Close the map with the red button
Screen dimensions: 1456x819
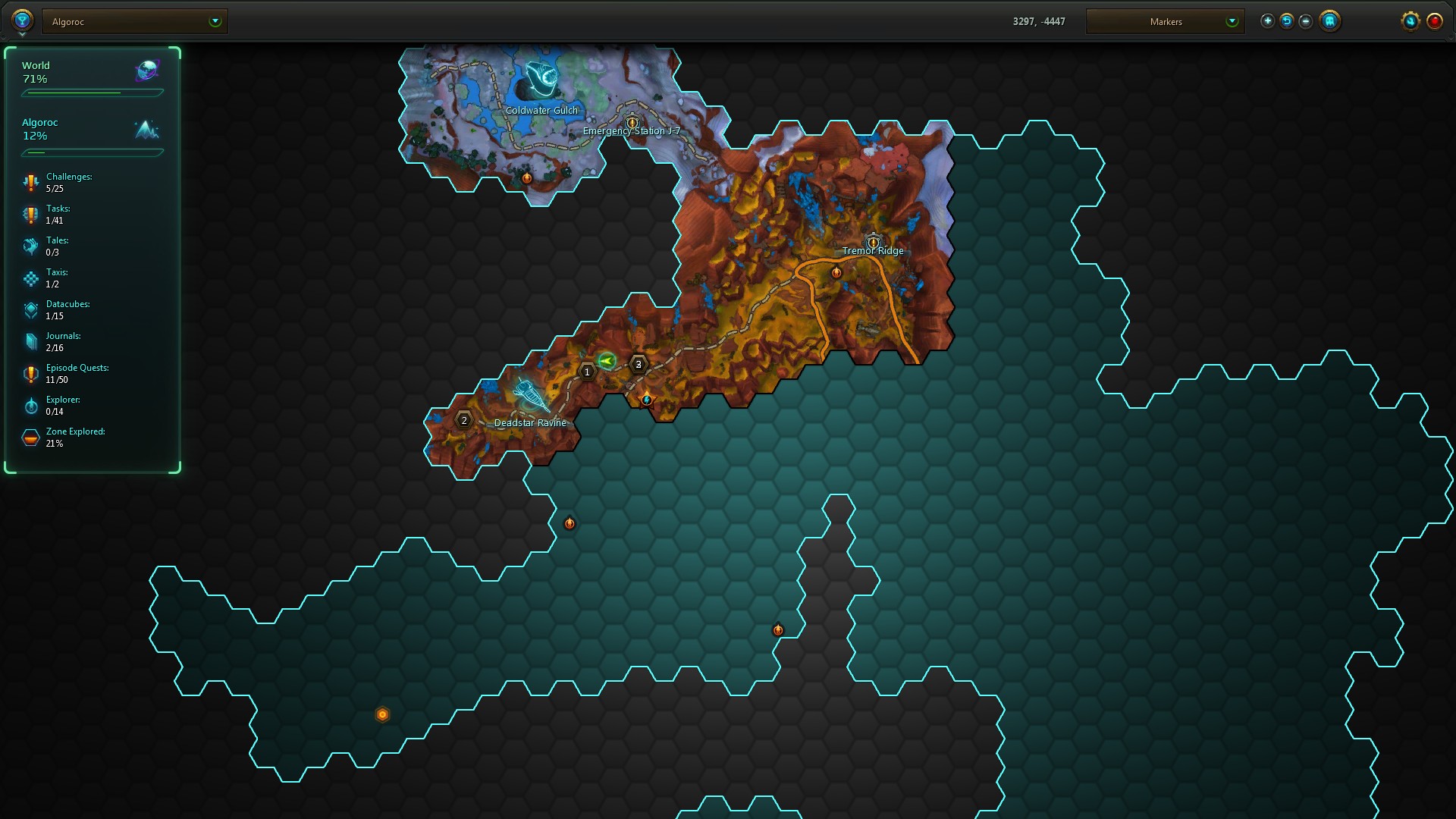pyautogui.click(x=1435, y=21)
